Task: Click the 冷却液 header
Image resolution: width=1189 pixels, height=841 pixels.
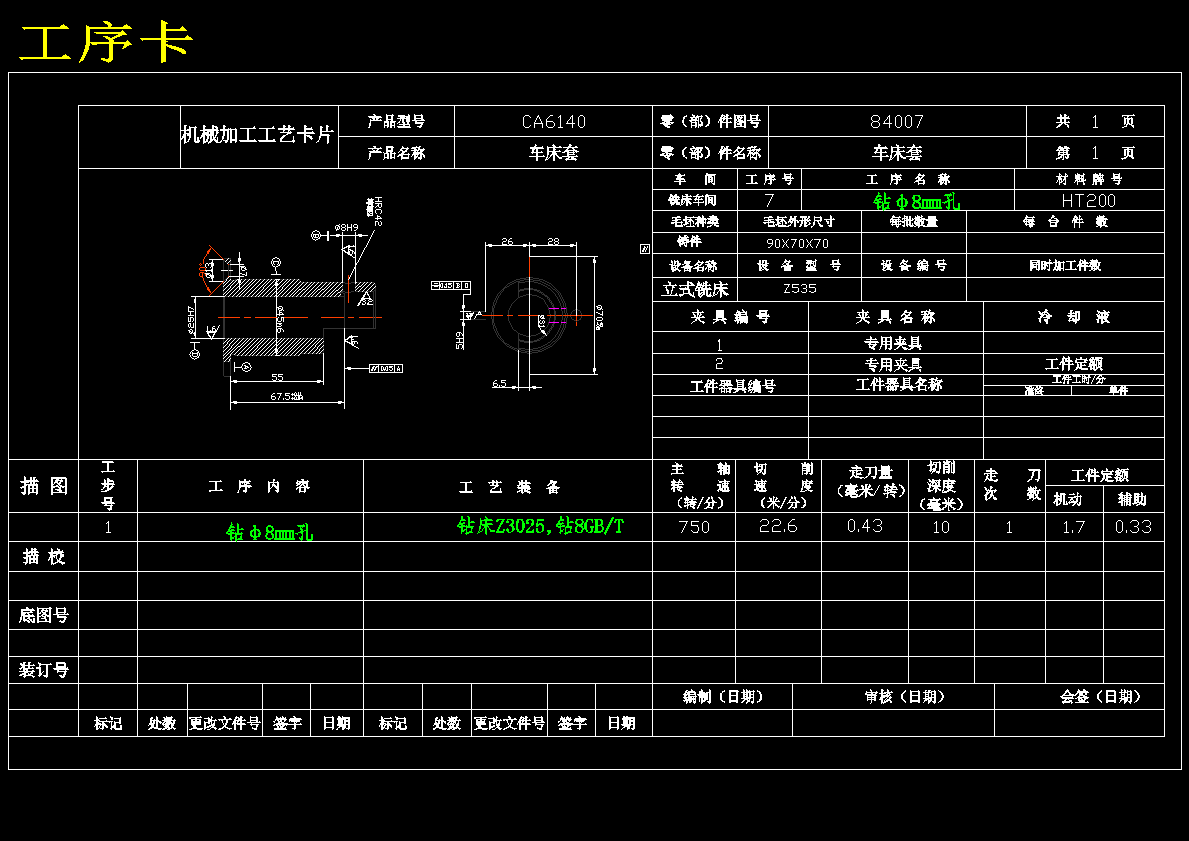Action: (1074, 317)
